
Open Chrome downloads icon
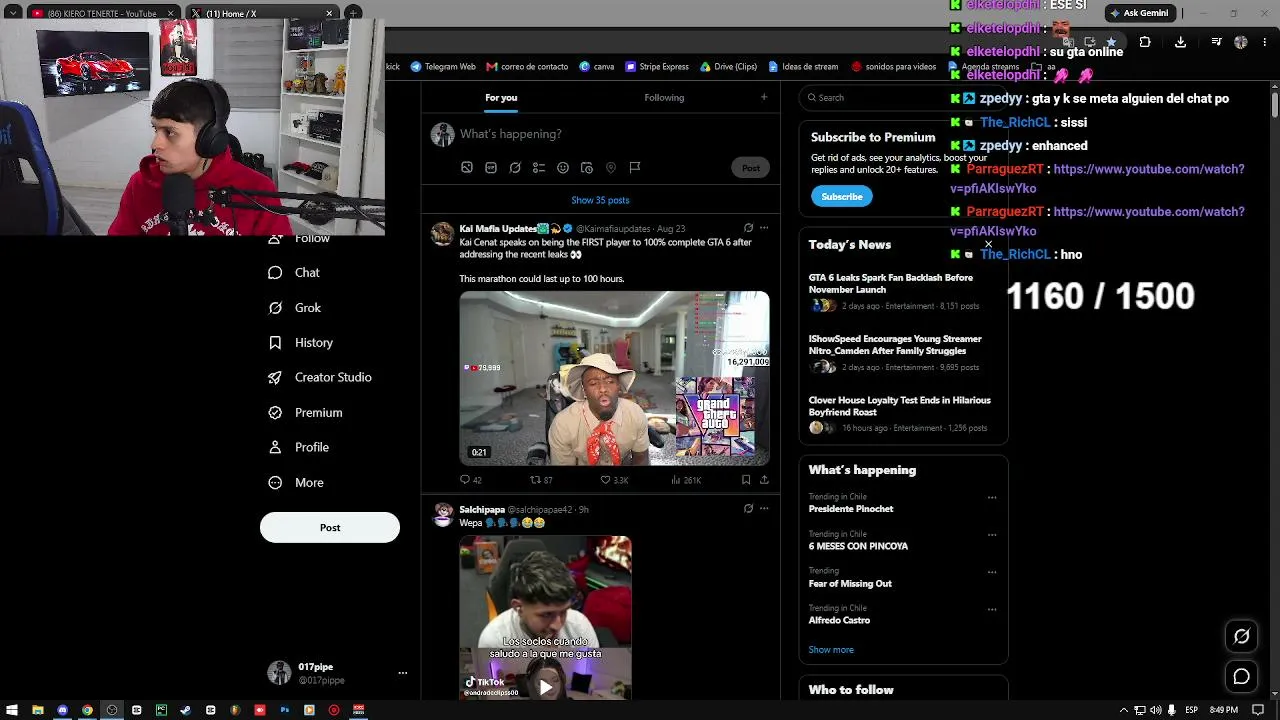(1180, 42)
